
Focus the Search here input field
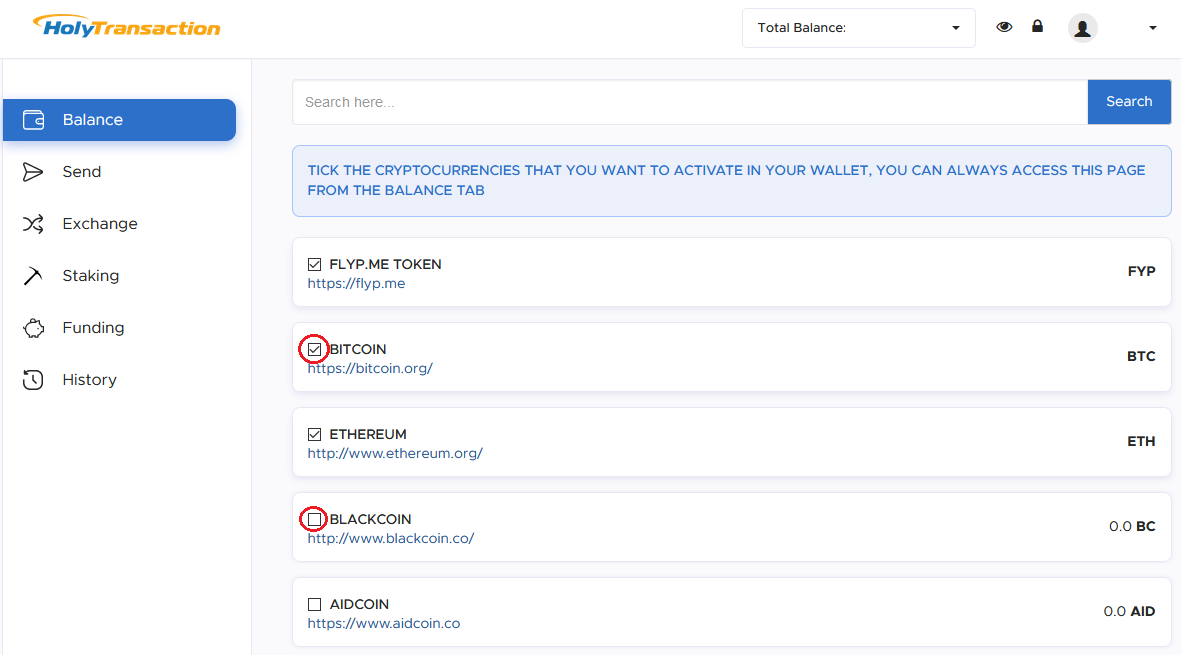click(690, 102)
